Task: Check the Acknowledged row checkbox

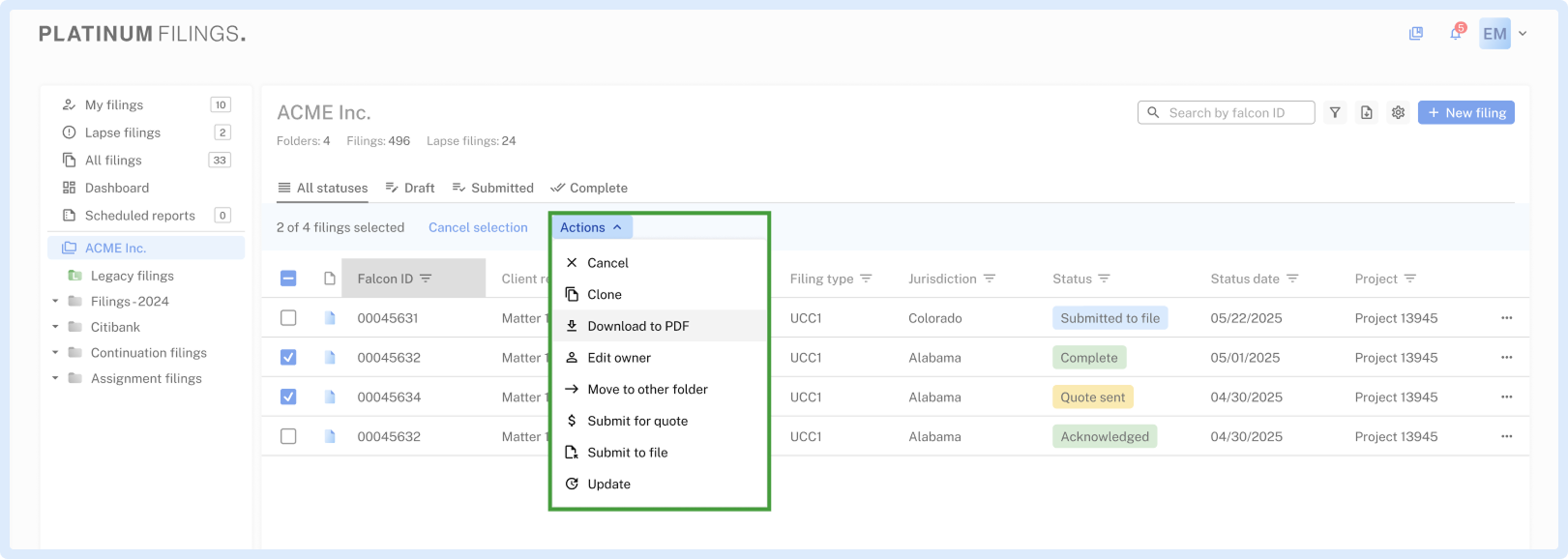Action: [288, 436]
